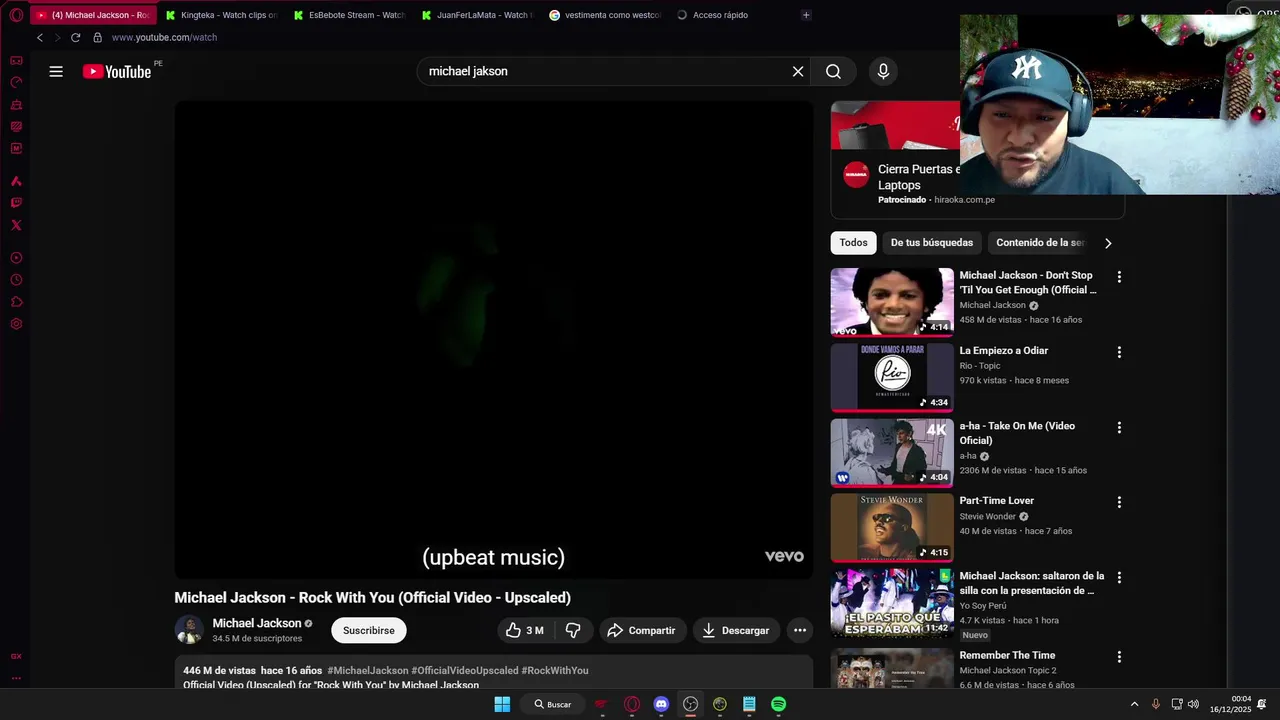The image size is (1280, 720).
Task: Open options menu for 'La Empiezo a Odiar'
Action: pyautogui.click(x=1119, y=352)
